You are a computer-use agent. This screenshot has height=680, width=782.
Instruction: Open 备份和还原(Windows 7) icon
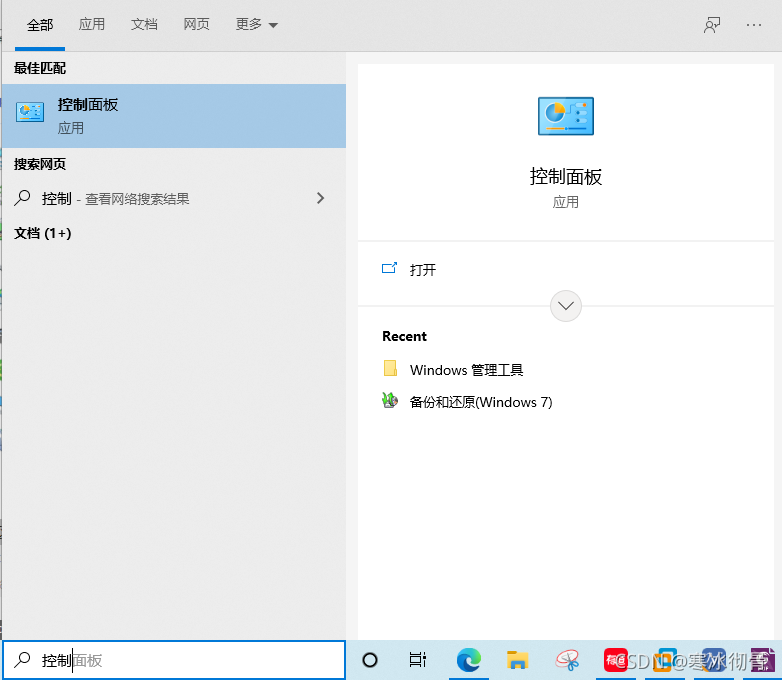click(x=390, y=401)
